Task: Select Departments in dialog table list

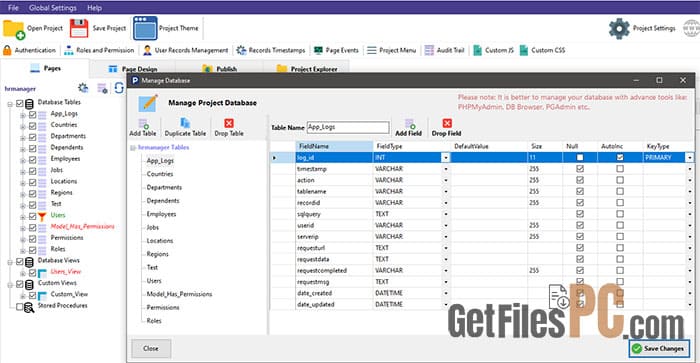Action: coord(164,188)
